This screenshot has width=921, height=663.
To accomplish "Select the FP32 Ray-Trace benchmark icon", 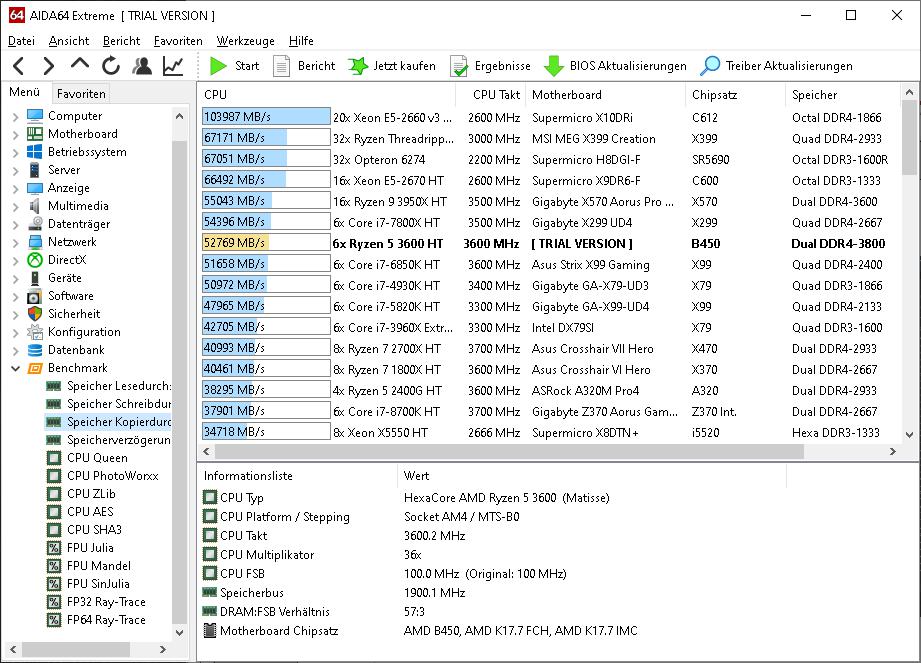I will [x=54, y=602].
